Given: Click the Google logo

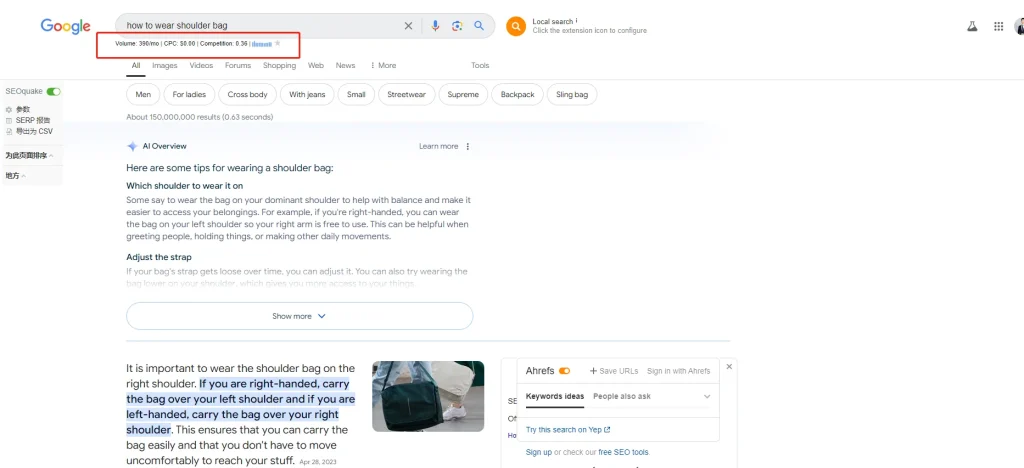Looking at the screenshot, I should (x=65, y=26).
